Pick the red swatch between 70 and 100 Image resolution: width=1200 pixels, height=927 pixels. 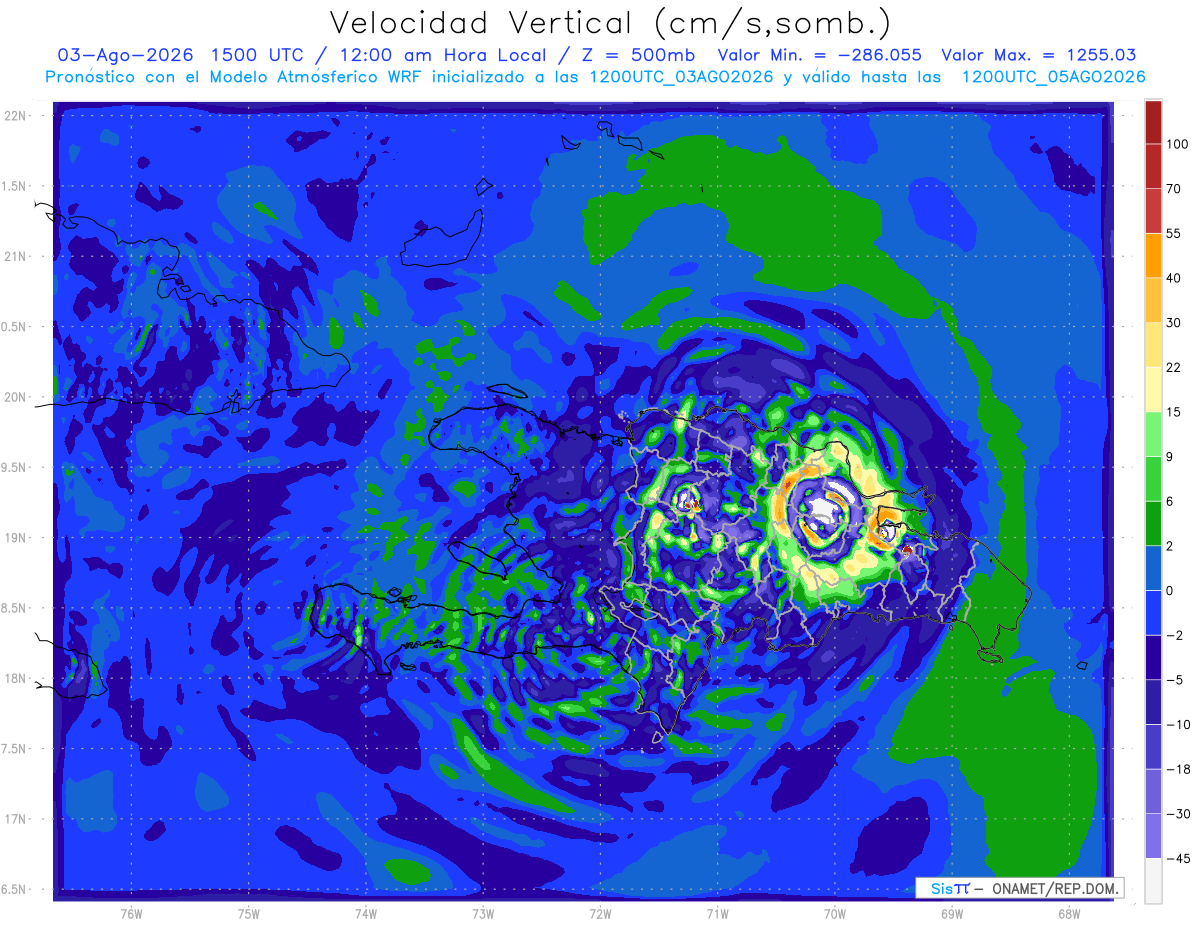coord(1153,166)
